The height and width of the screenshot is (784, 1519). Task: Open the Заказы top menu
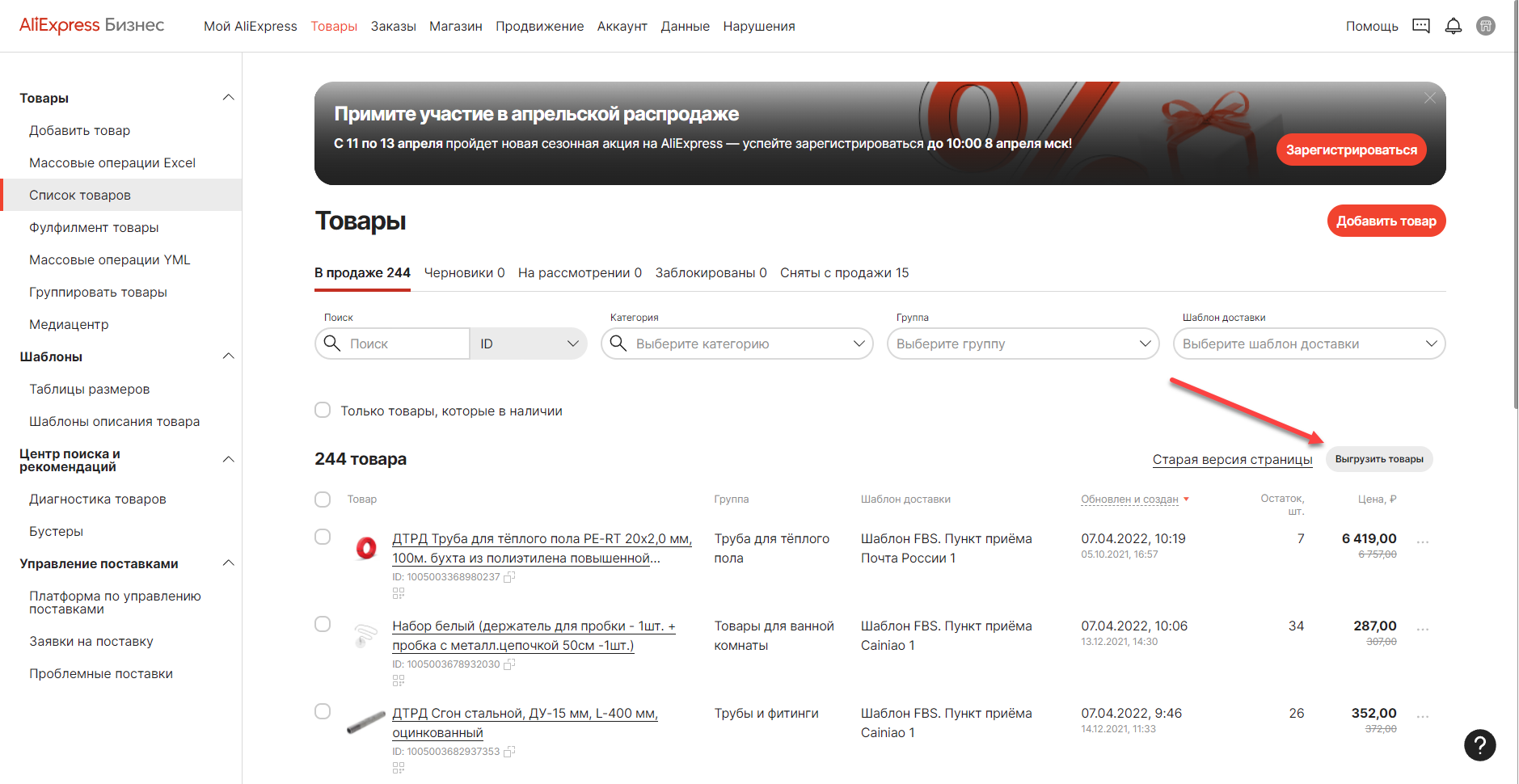pyautogui.click(x=394, y=26)
